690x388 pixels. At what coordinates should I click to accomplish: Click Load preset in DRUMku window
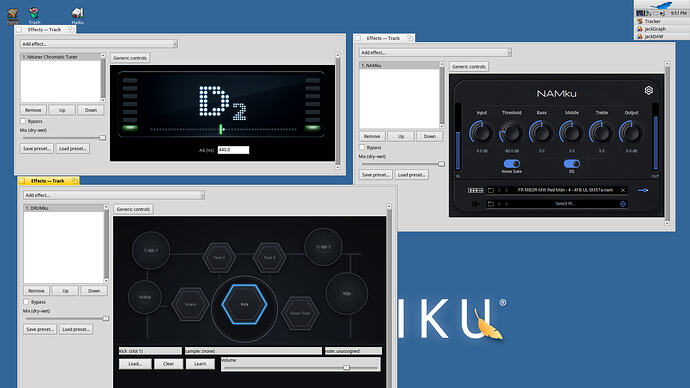76,329
